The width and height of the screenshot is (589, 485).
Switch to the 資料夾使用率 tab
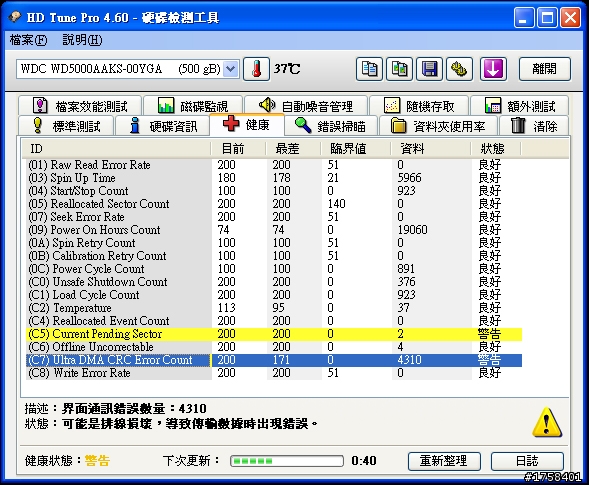point(438,125)
